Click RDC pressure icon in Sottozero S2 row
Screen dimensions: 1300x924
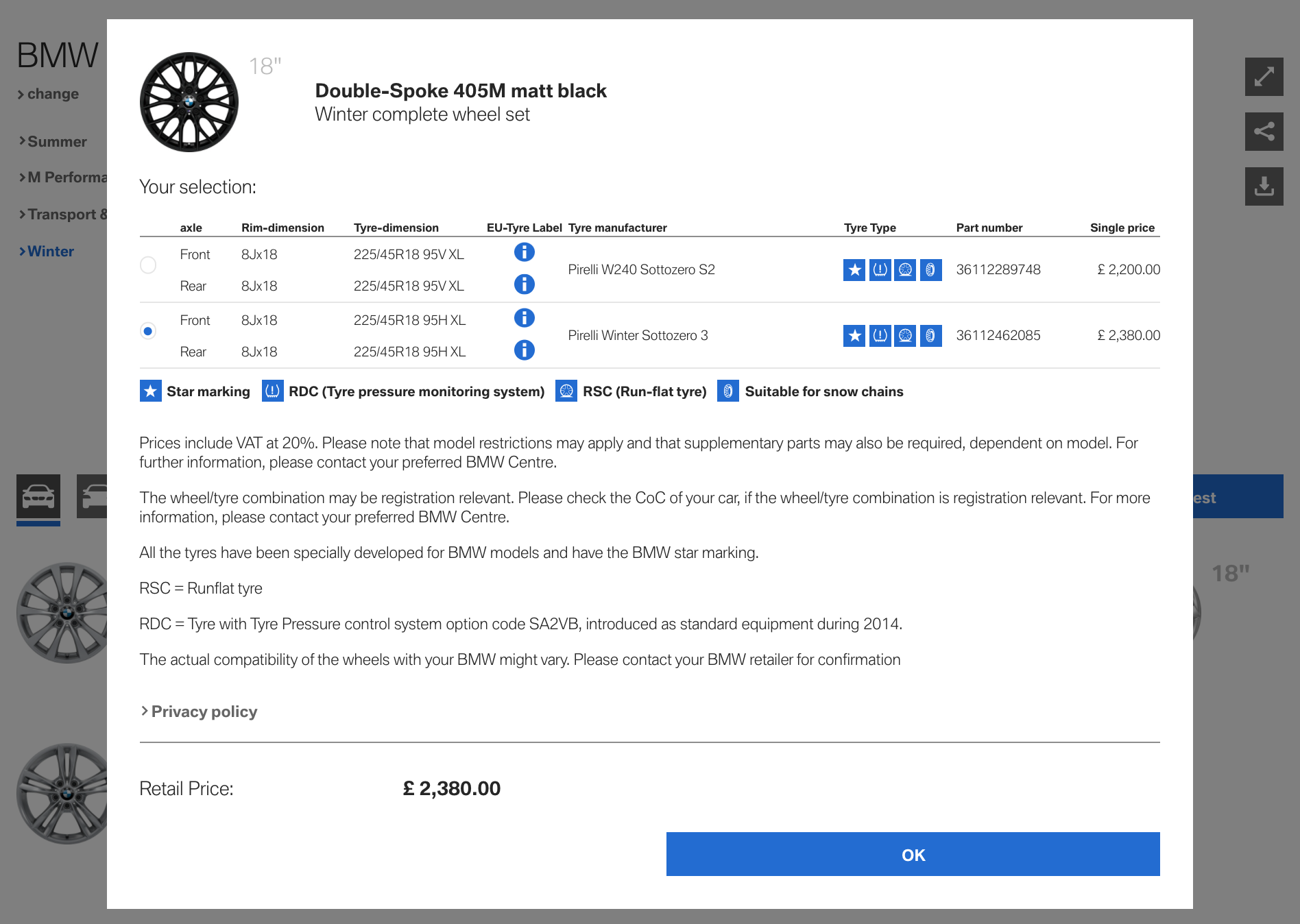point(880,270)
